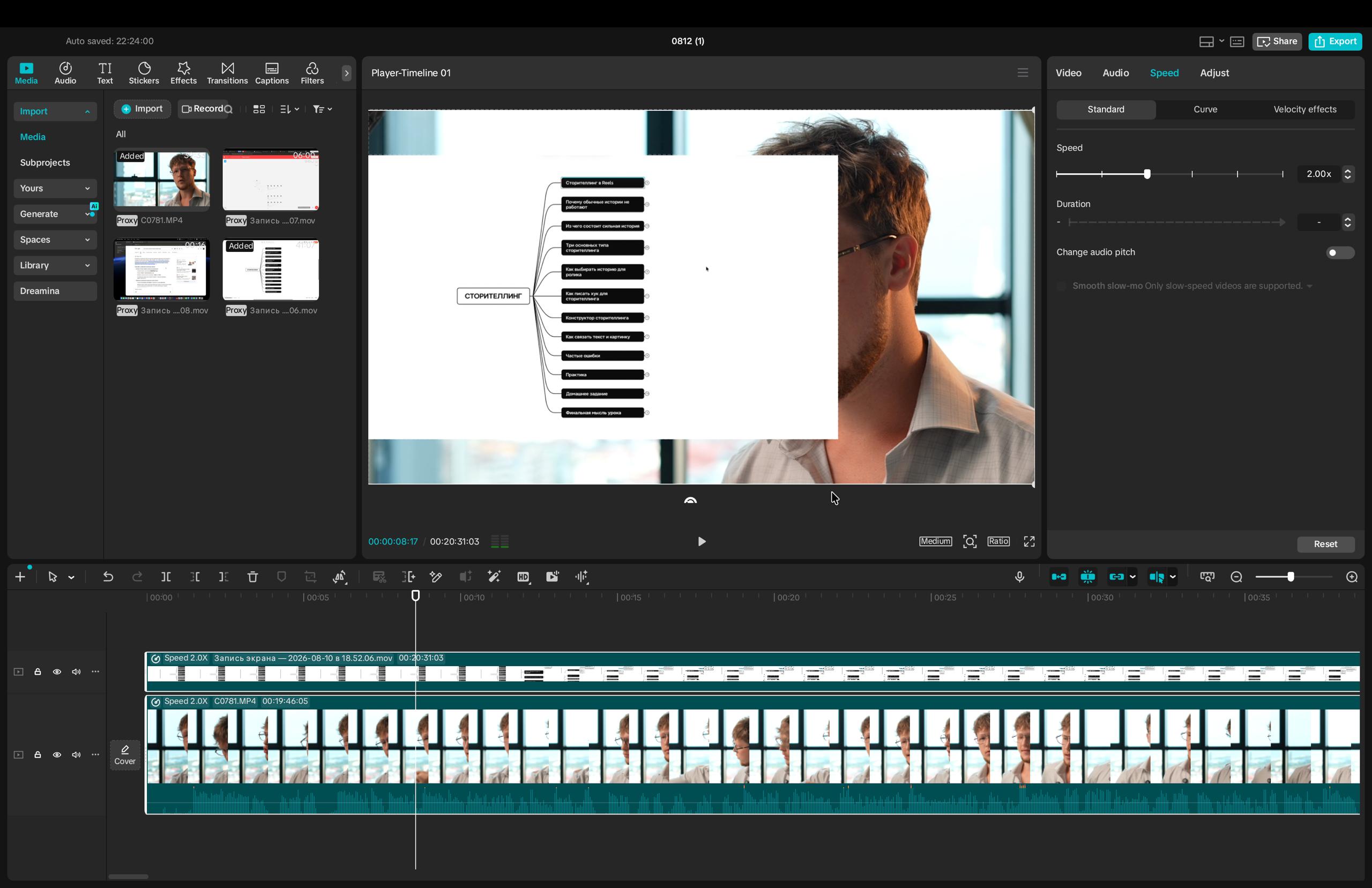Click the audio waveform enhance icon
The image size is (1372, 888).
coord(581,577)
